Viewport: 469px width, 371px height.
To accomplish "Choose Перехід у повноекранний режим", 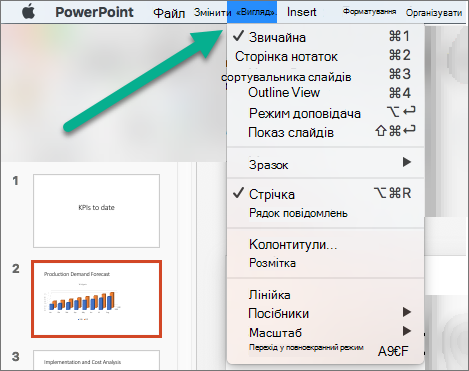I will (325, 349).
